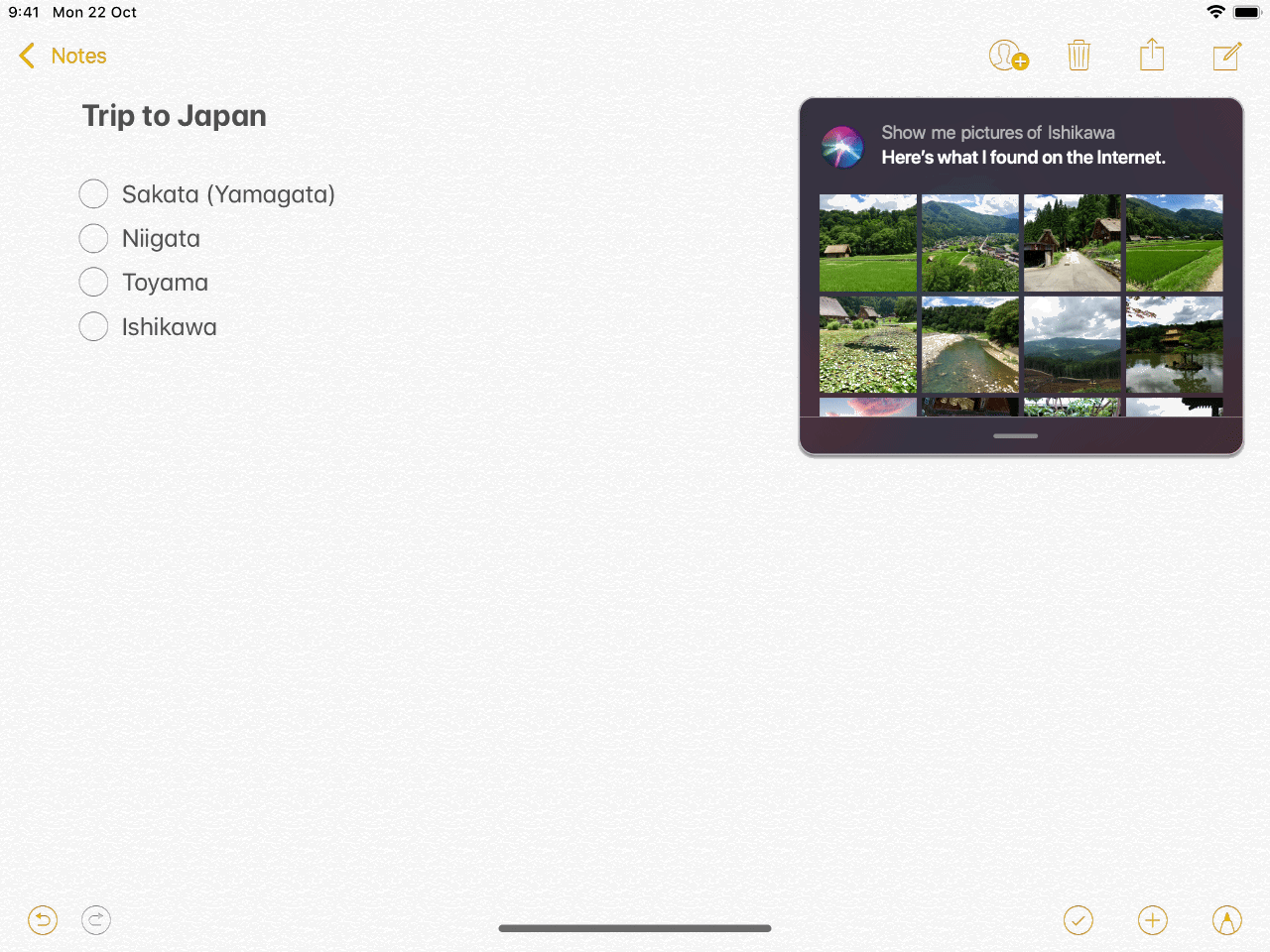
Task: Tap the undo arrow icon
Action: pos(43,920)
